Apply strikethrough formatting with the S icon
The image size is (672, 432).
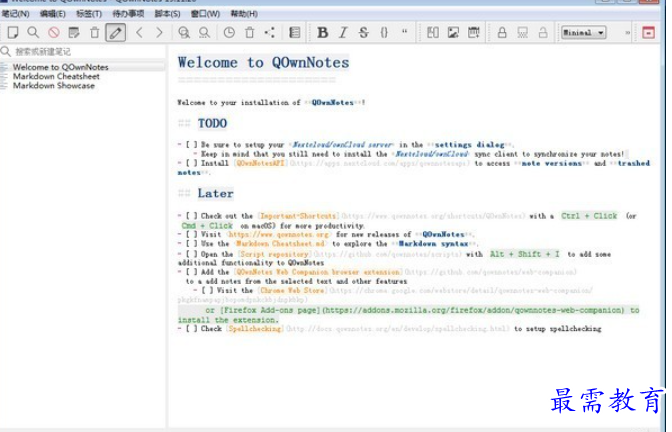363,33
